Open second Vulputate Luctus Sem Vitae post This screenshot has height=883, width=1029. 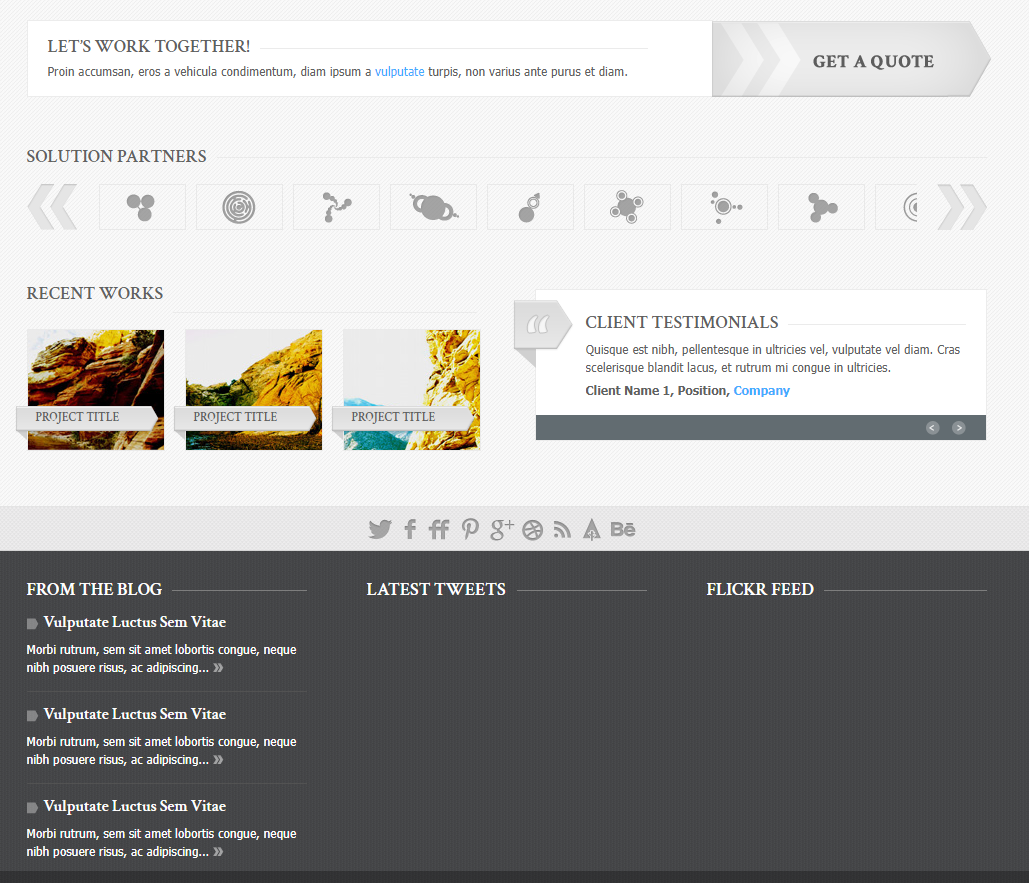click(x=135, y=714)
